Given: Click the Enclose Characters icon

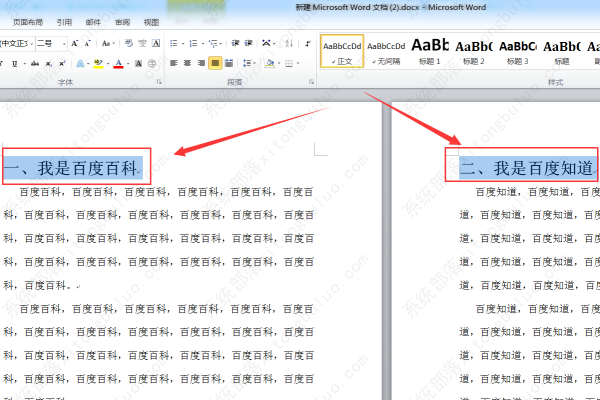Looking at the screenshot, I should pyautogui.click(x=152, y=64).
